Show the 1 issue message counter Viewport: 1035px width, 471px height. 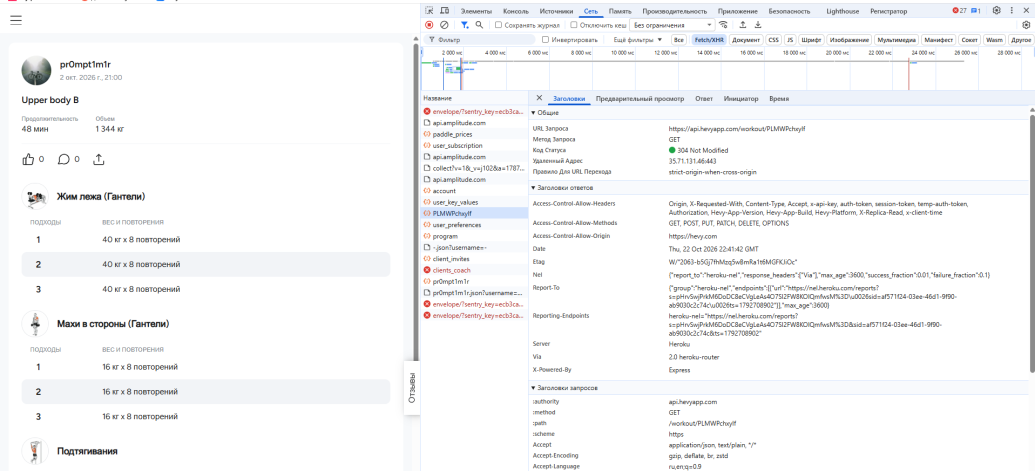(x=976, y=11)
